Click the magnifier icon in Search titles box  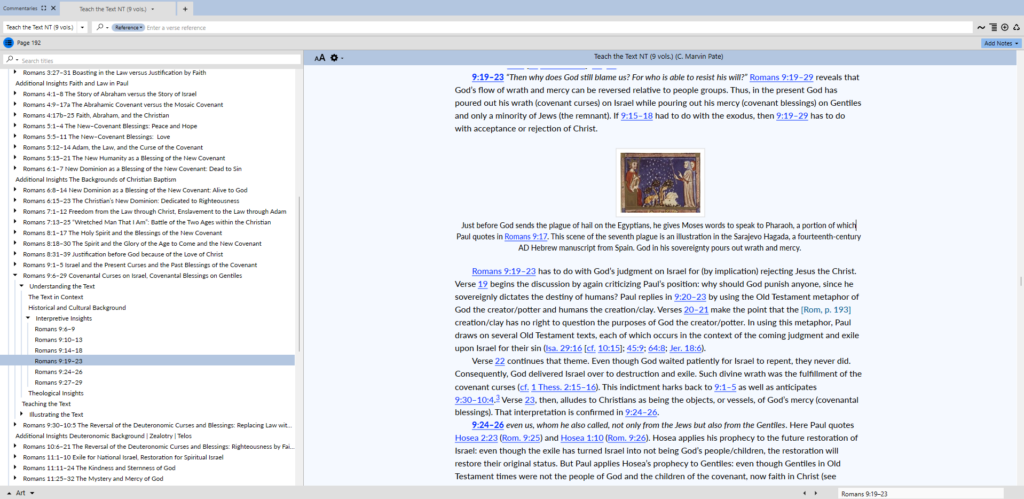[x=9, y=60]
